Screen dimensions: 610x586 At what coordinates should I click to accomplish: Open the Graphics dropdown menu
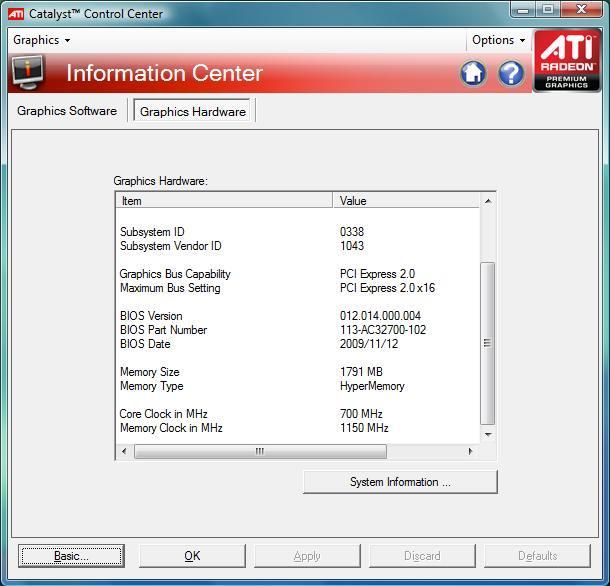click(x=42, y=40)
